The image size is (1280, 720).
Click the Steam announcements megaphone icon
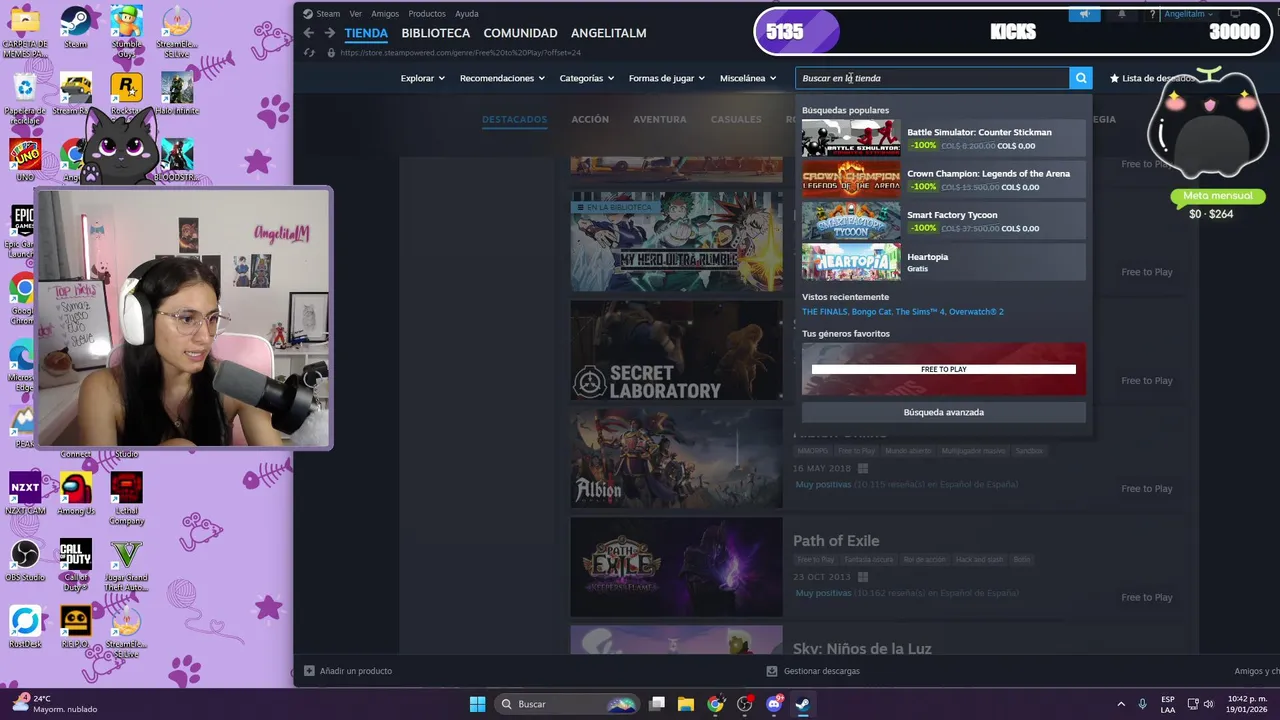[1084, 14]
